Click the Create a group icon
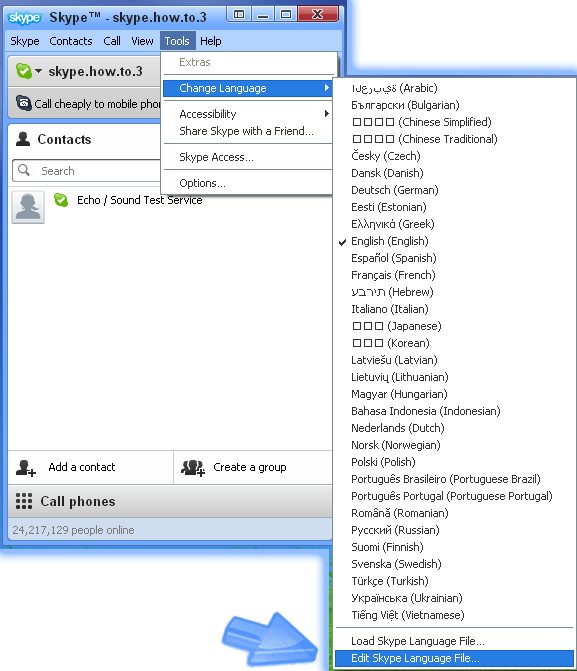 [193, 468]
